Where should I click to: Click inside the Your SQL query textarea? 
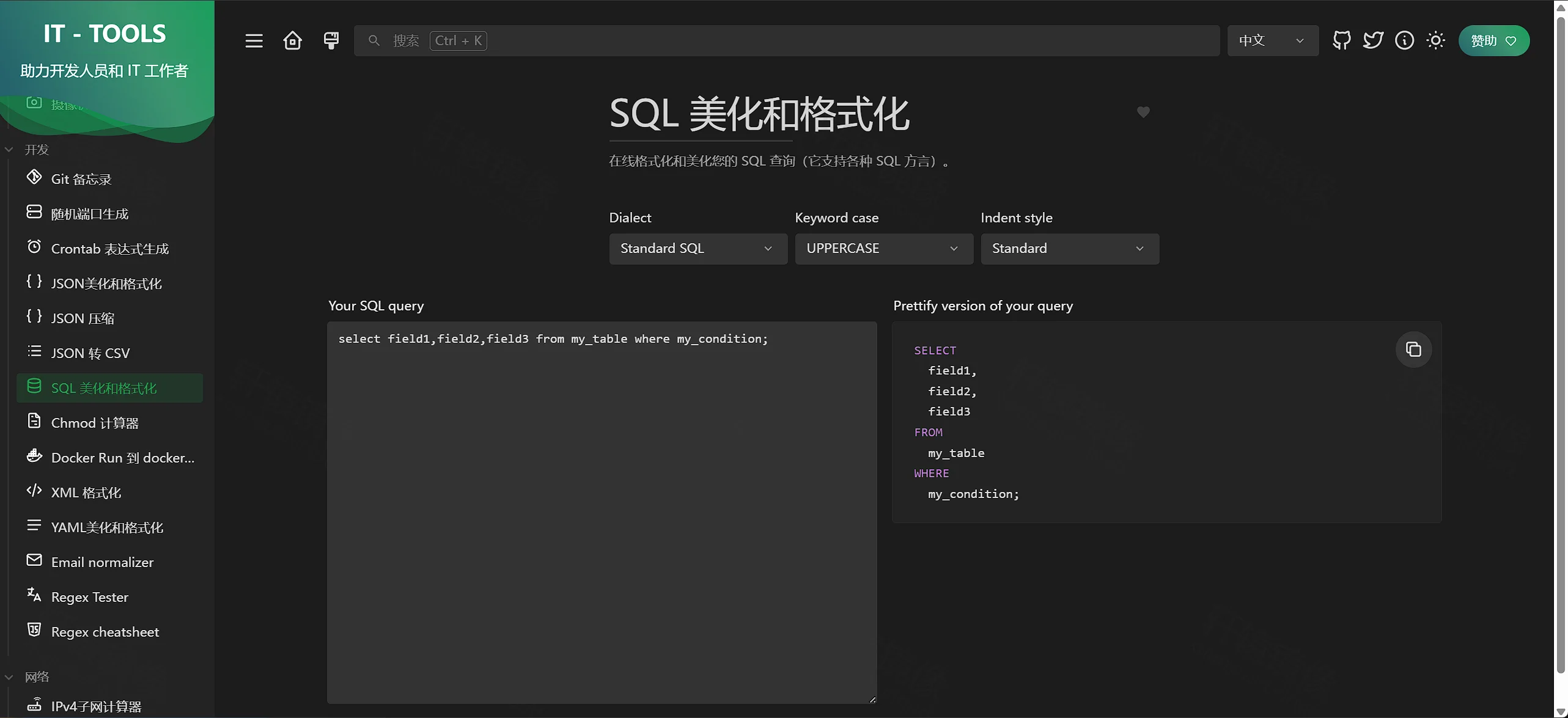point(602,513)
